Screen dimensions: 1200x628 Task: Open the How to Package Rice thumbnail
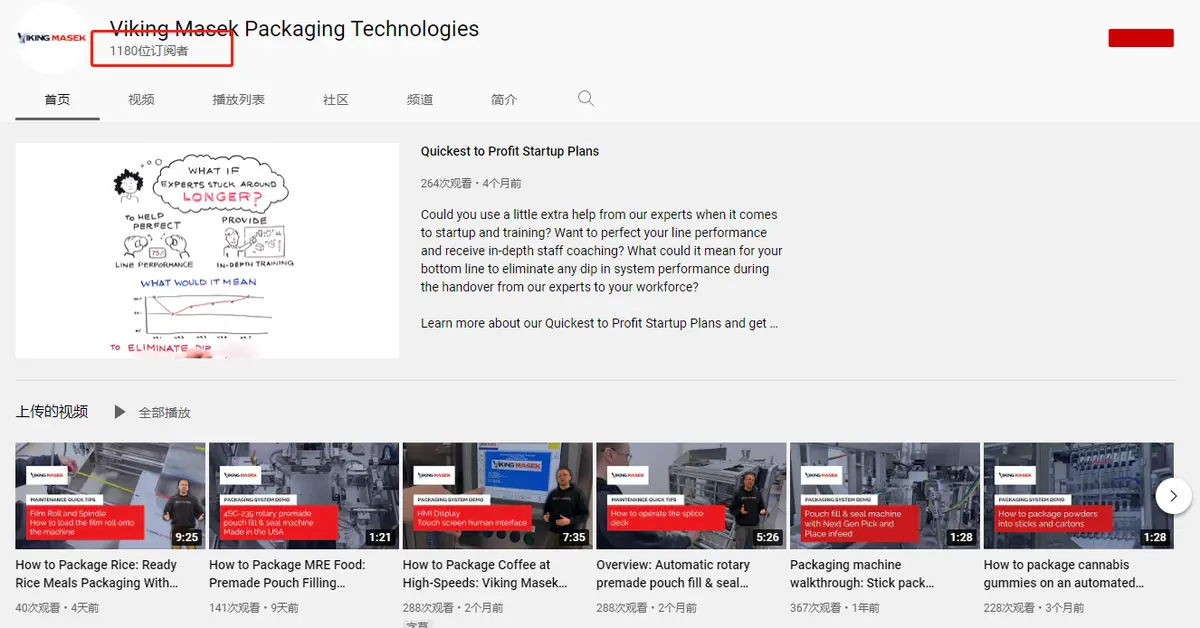[x=110, y=496]
